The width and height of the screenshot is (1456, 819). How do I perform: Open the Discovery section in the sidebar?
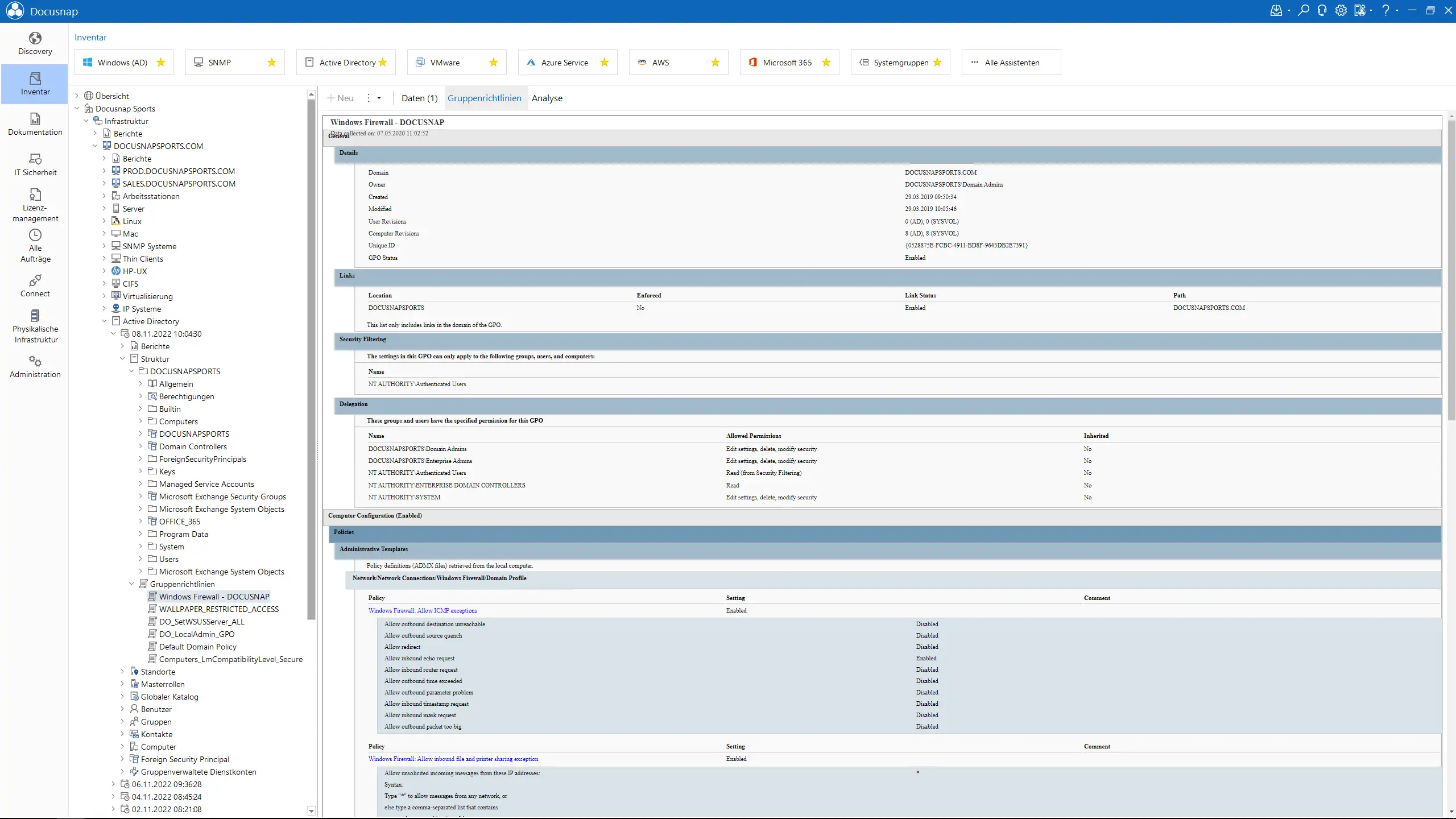click(x=35, y=44)
